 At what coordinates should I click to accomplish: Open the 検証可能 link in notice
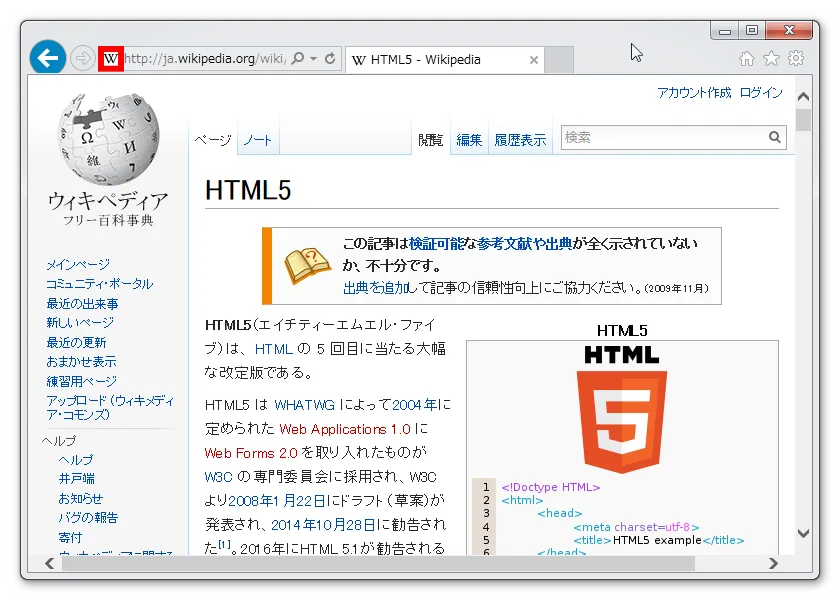[x=436, y=244]
